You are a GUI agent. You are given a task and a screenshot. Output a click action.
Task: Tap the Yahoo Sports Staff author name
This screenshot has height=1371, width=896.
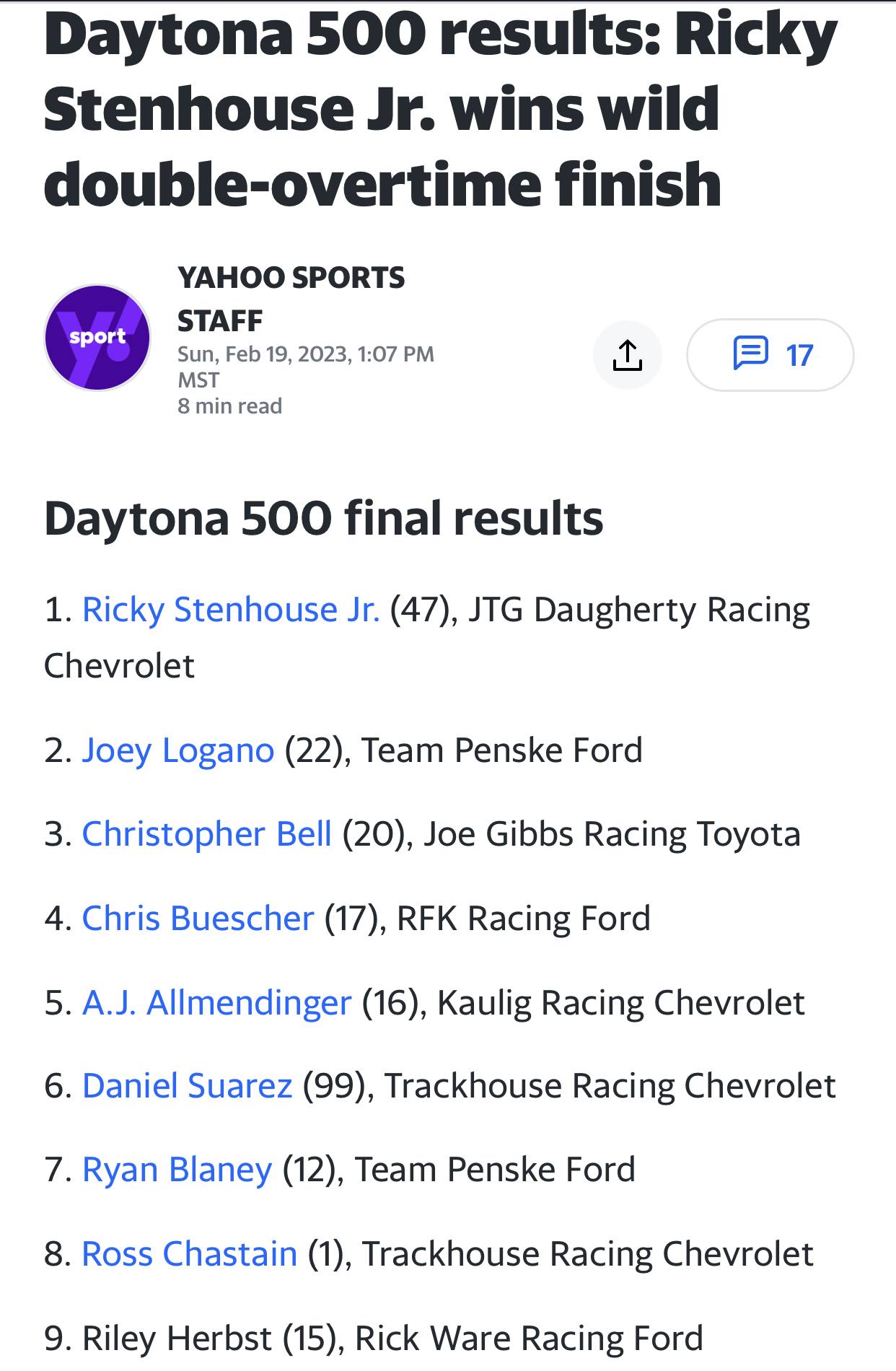(291, 299)
